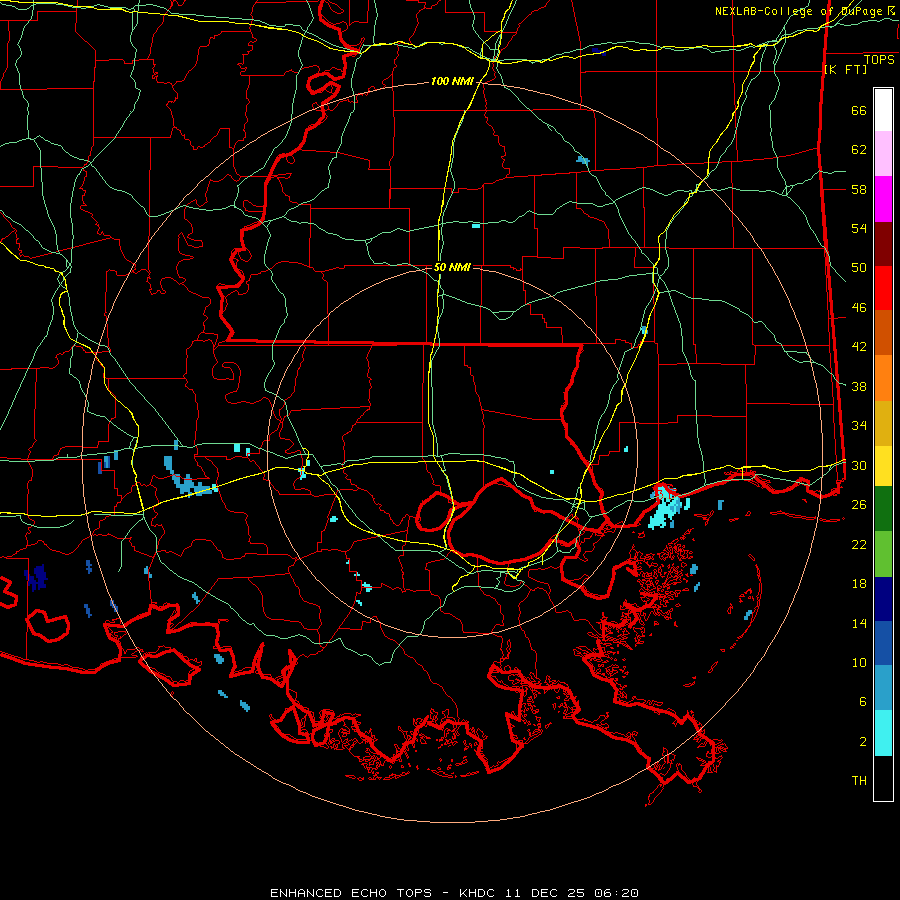Select the dark green legend swatch
900x900 pixels.
click(x=883, y=508)
